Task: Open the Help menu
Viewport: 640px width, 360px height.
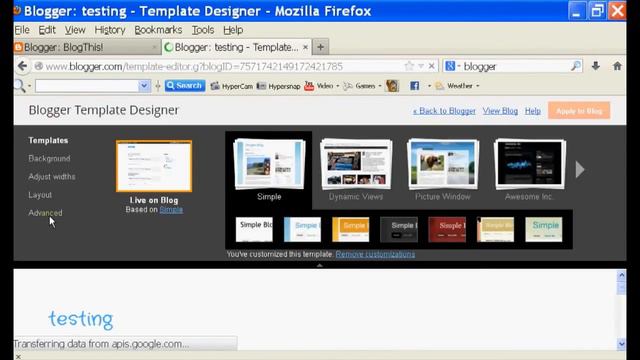Action: tap(233, 30)
